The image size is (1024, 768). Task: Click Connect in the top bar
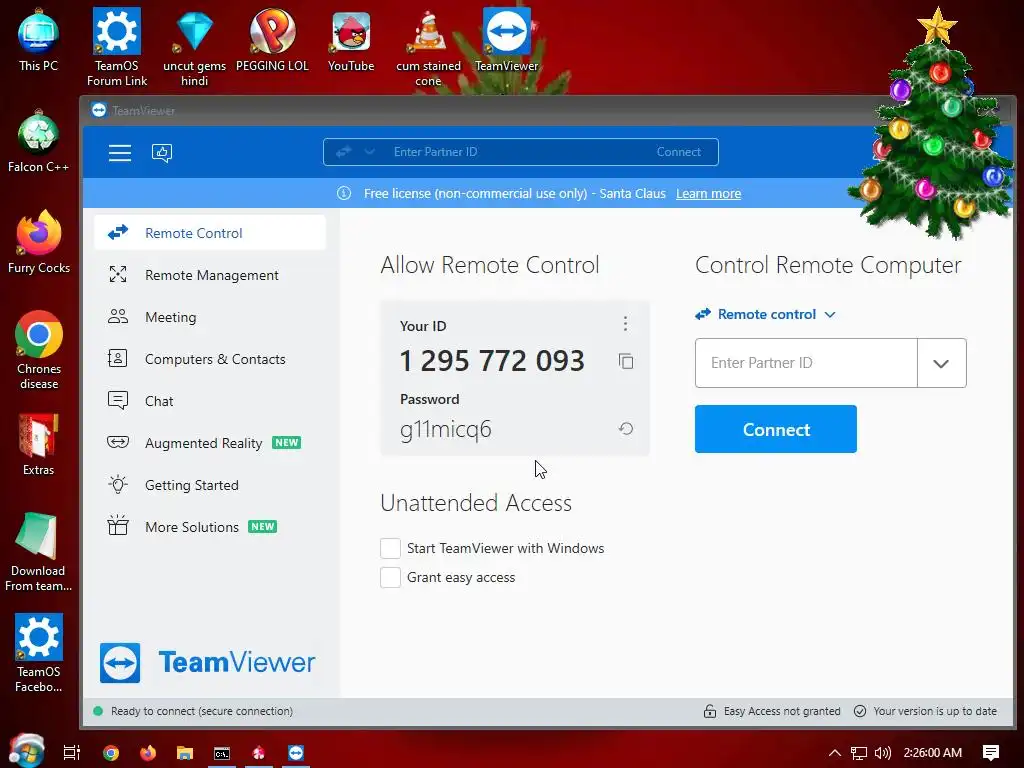click(x=679, y=152)
